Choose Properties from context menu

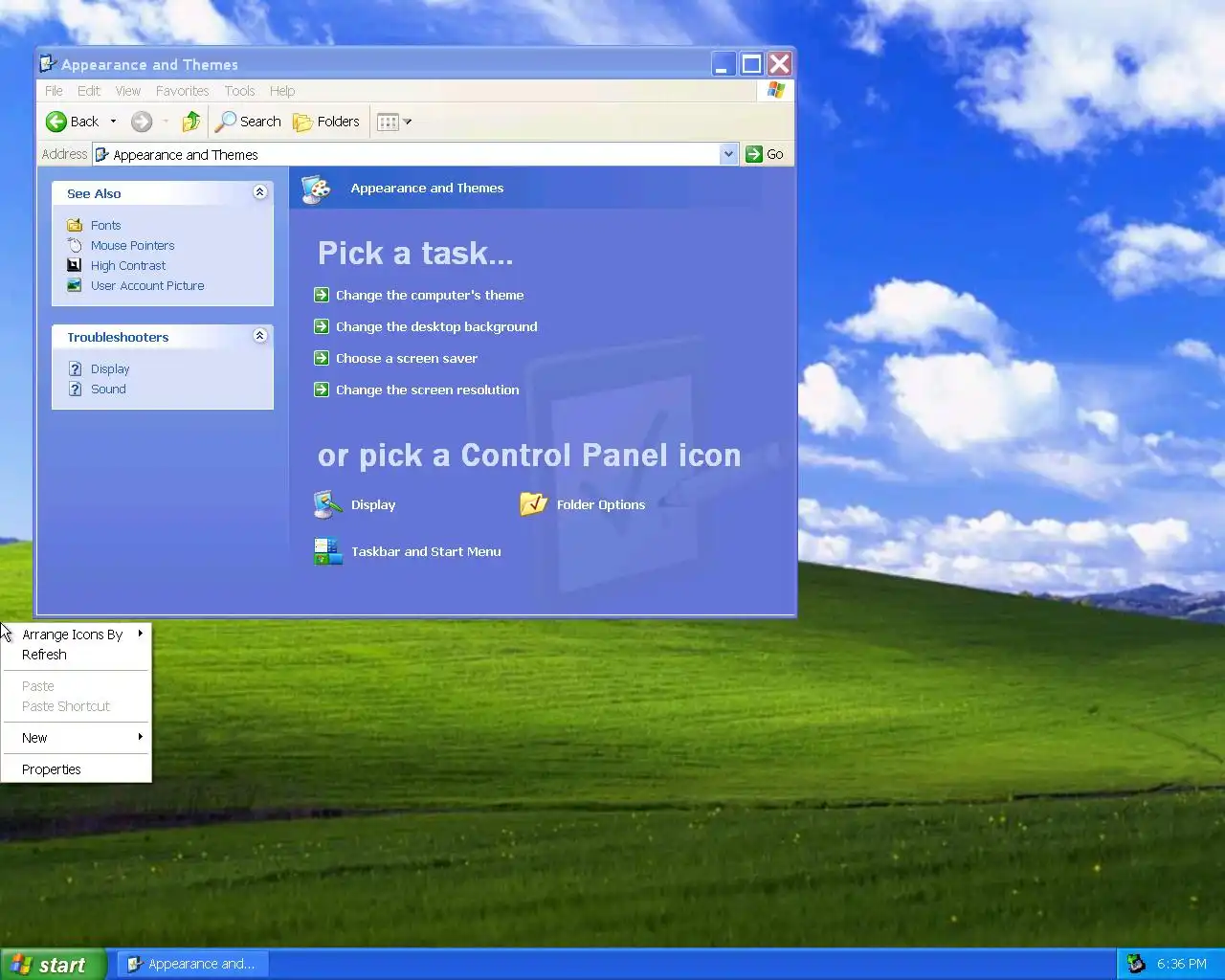pyautogui.click(x=77, y=769)
